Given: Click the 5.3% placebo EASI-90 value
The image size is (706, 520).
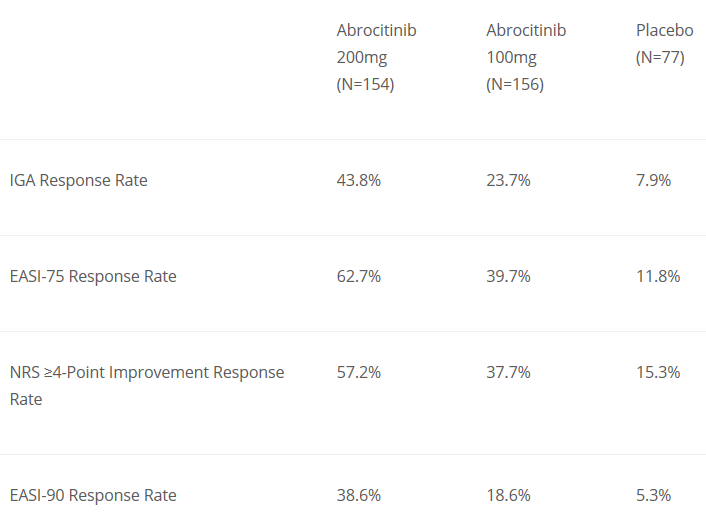Looking at the screenshot, I should click(654, 495).
